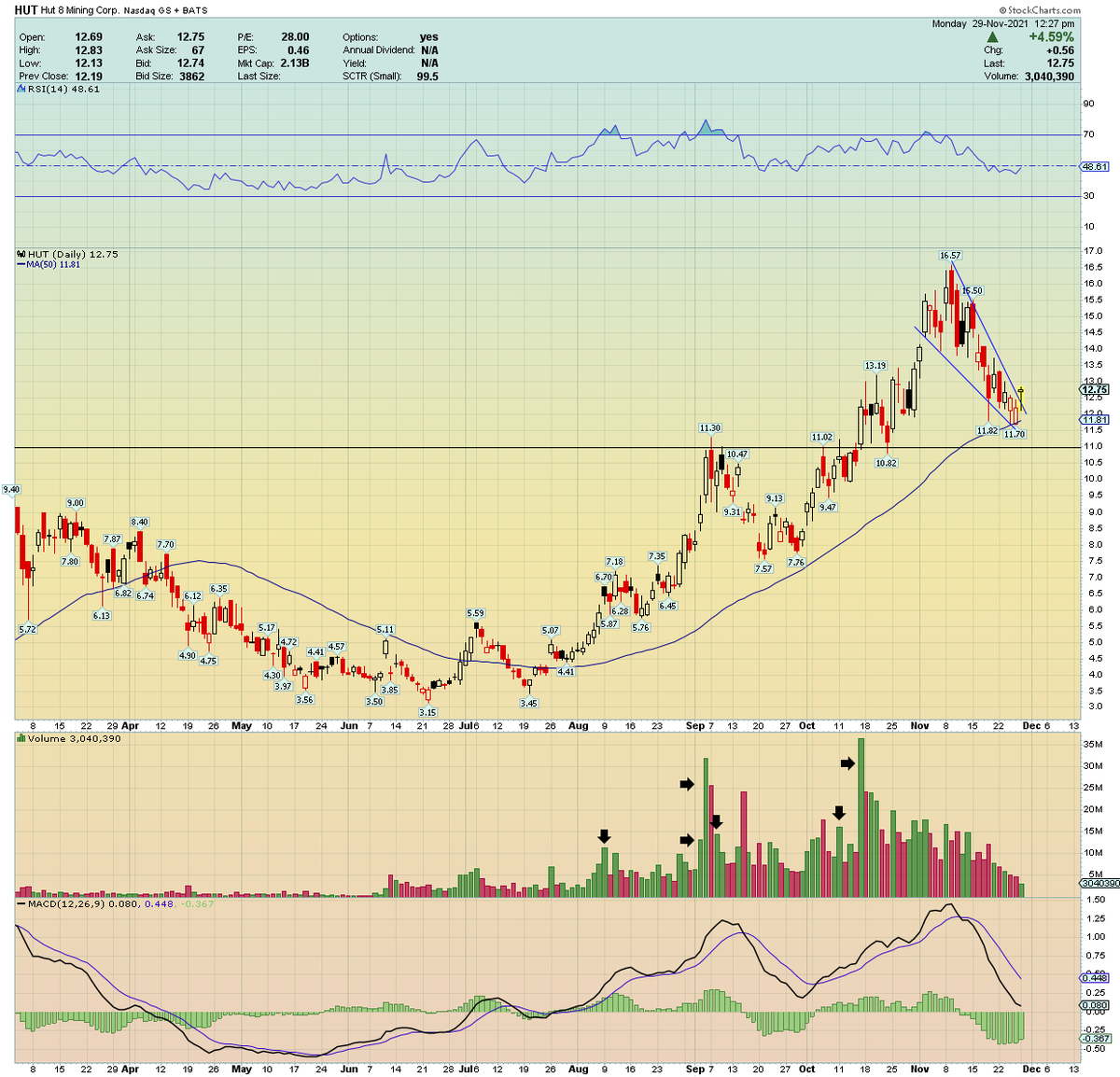Viewport: 1120px width, 1077px height.
Task: Click the 7.76 price label
Action: (795, 562)
